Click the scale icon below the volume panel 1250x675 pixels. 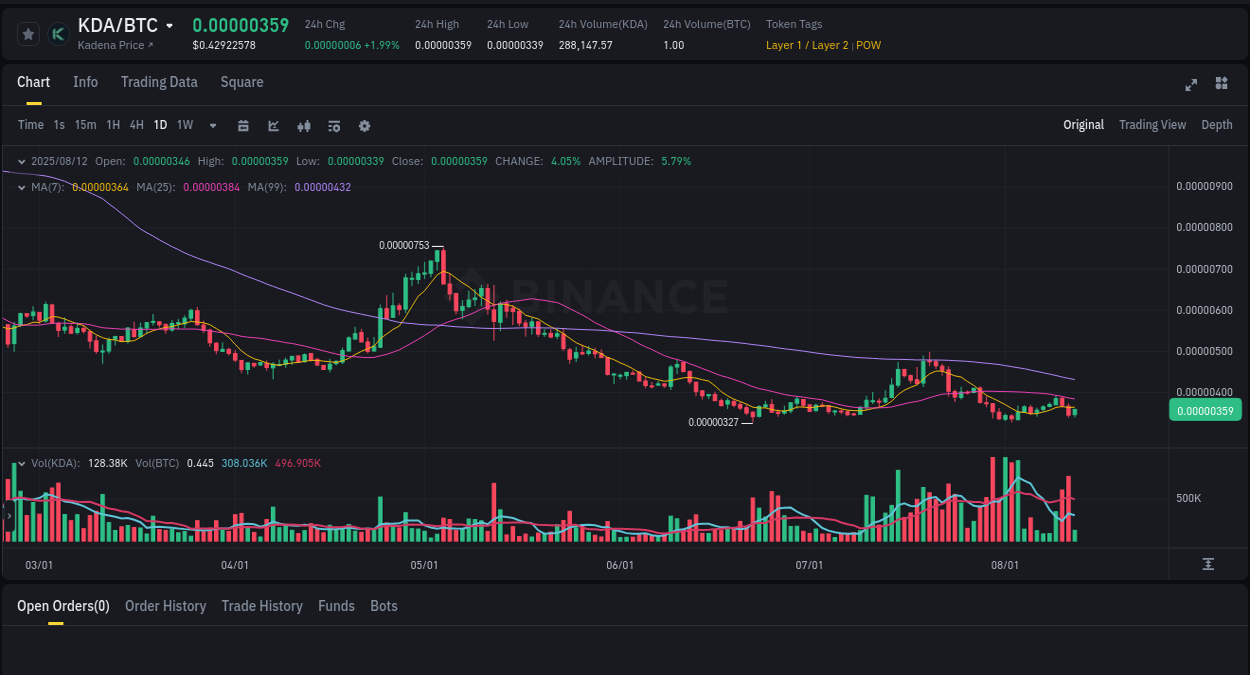(x=1206, y=563)
